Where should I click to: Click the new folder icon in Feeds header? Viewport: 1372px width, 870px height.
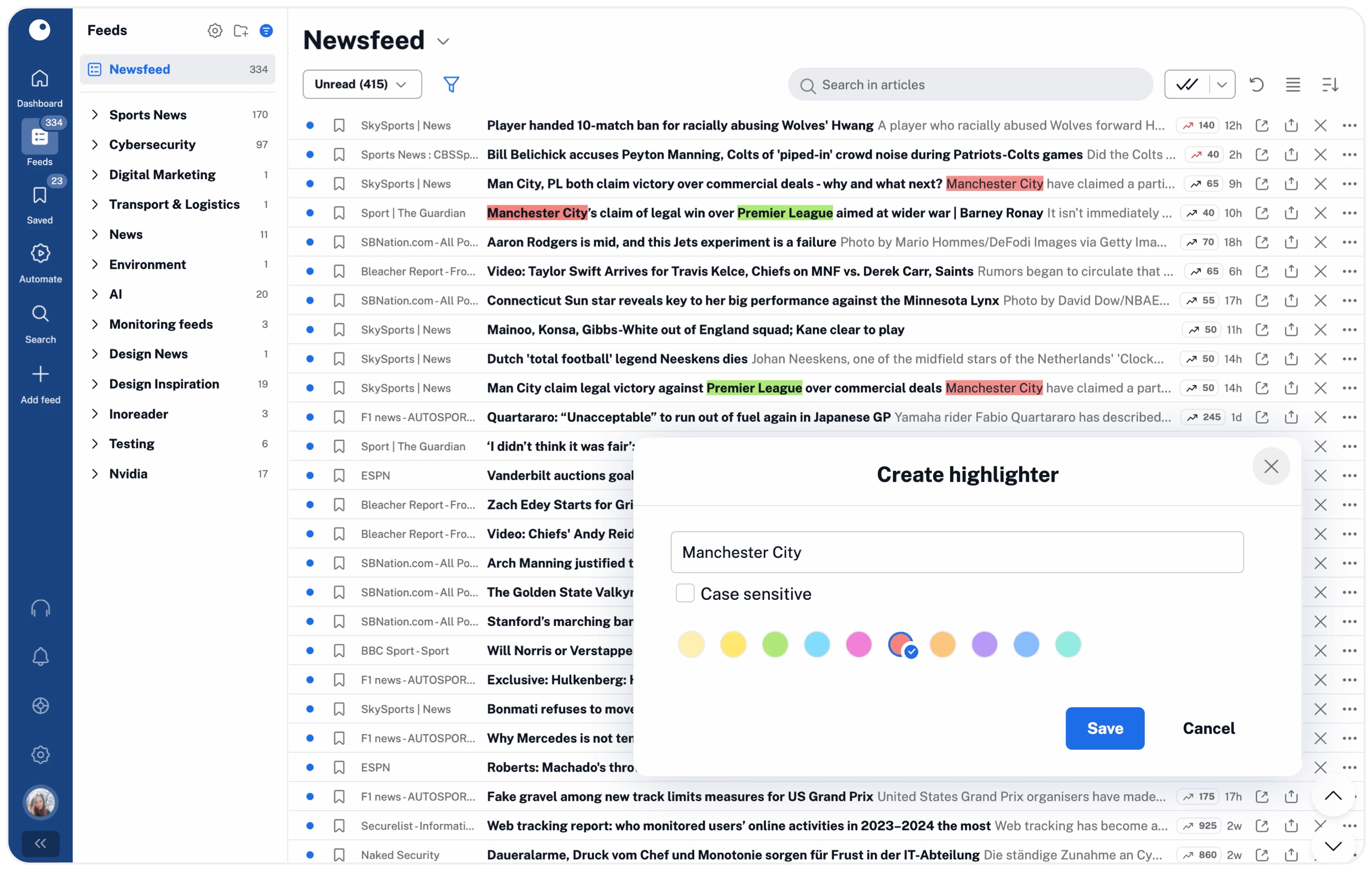(241, 31)
